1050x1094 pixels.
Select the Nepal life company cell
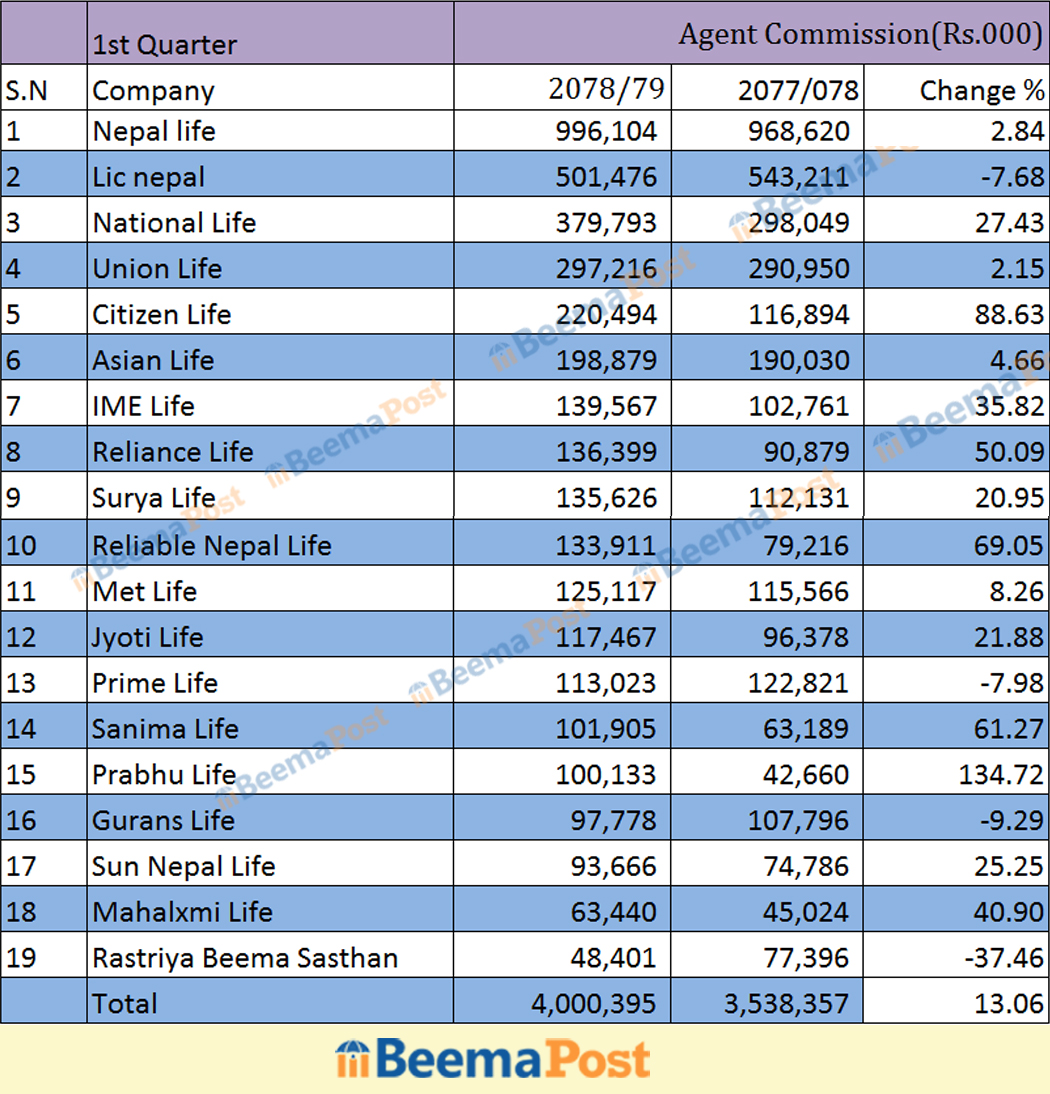pos(154,131)
